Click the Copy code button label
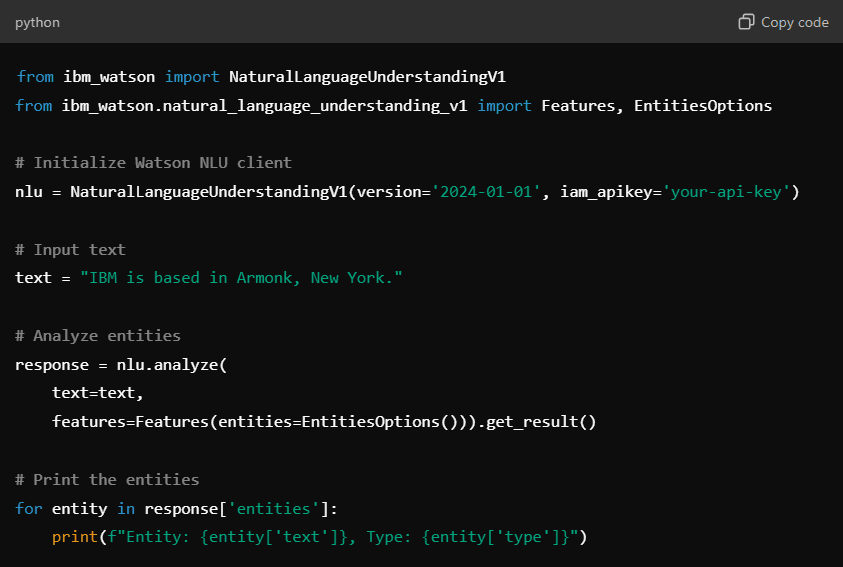This screenshot has width=843, height=567. [795, 22]
